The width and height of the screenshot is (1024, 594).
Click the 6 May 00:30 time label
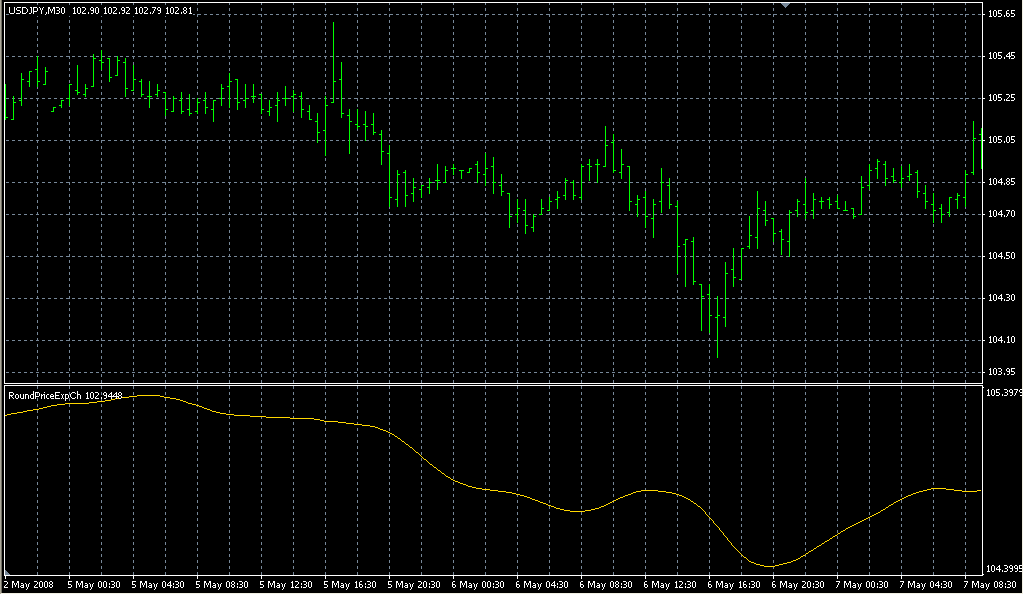477,585
